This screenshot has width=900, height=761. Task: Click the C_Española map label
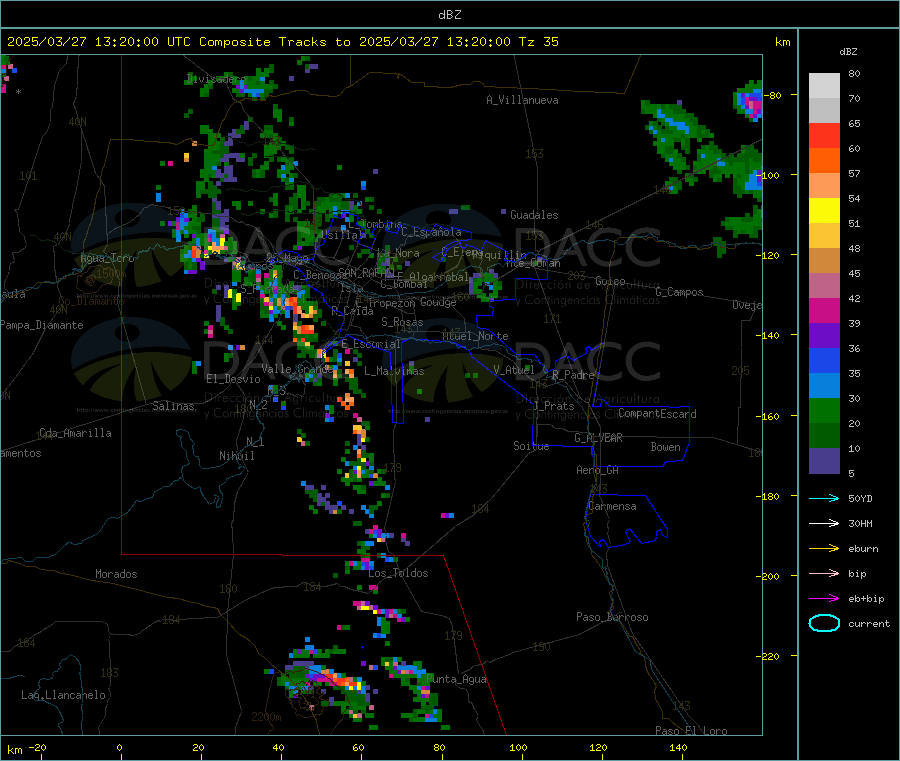pyautogui.click(x=431, y=232)
